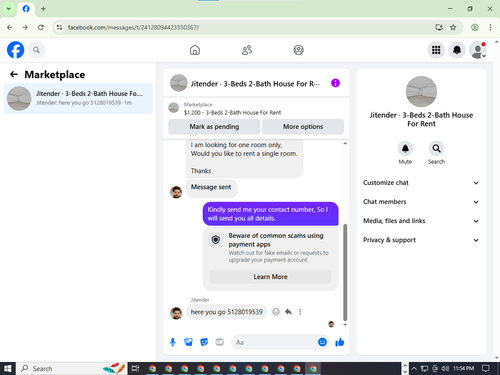Click the volume icon in system tray

click(x=445, y=368)
